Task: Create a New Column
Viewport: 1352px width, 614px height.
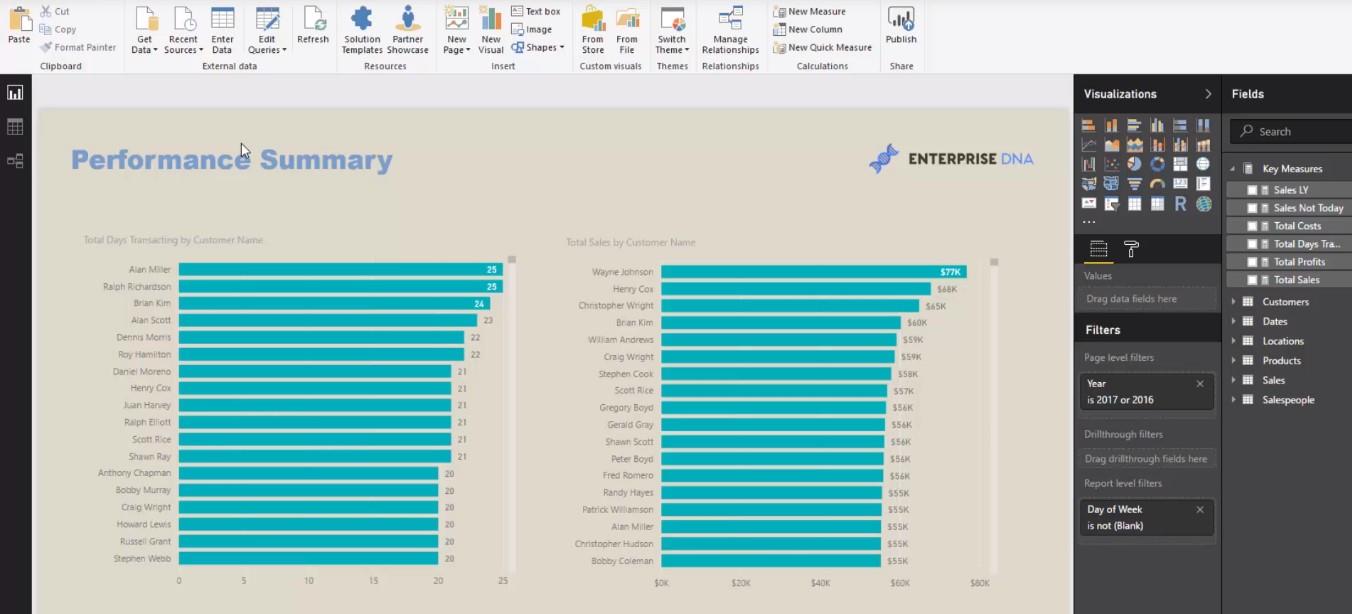Action: [x=807, y=29]
